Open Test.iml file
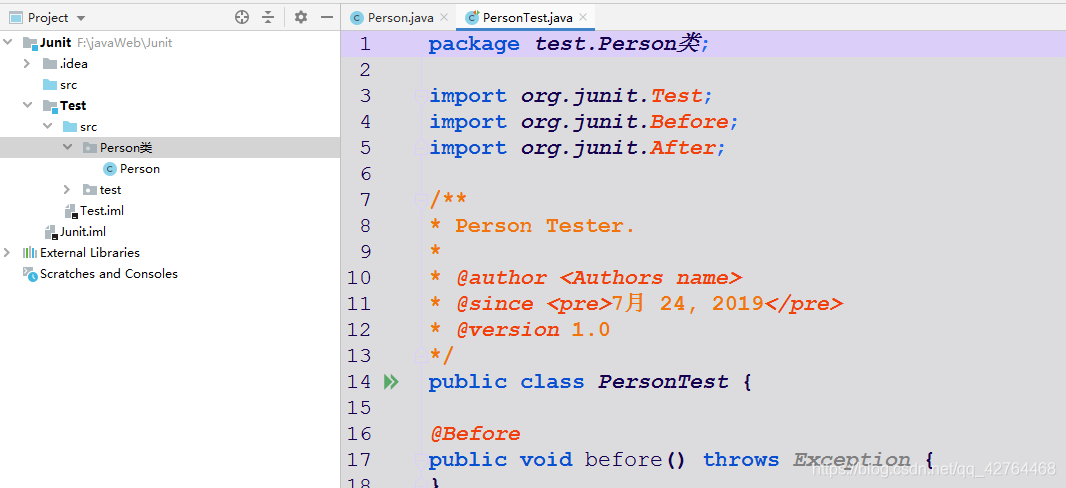The height and width of the screenshot is (488, 1066). tap(102, 211)
